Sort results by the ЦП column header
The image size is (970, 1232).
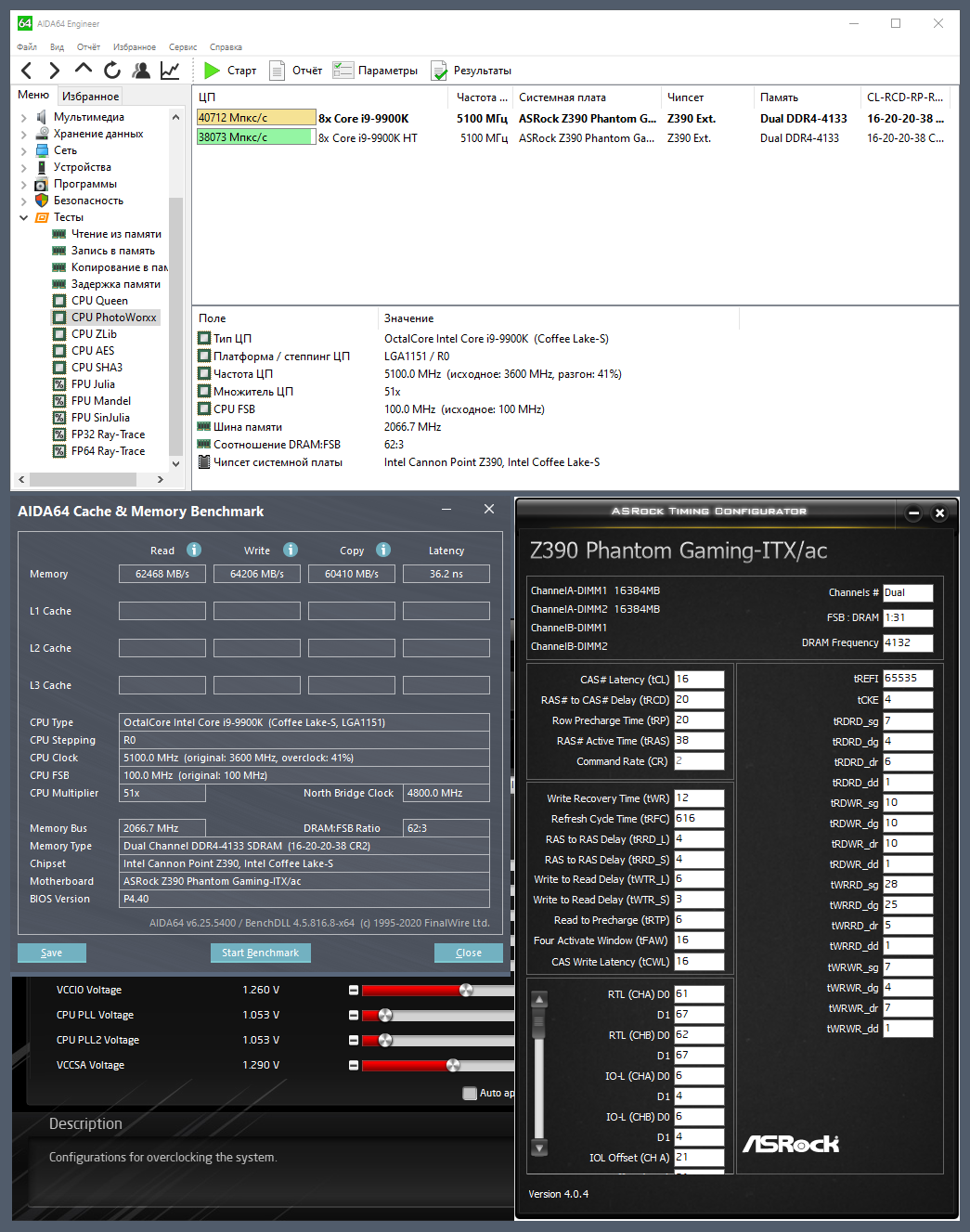[x=321, y=97]
